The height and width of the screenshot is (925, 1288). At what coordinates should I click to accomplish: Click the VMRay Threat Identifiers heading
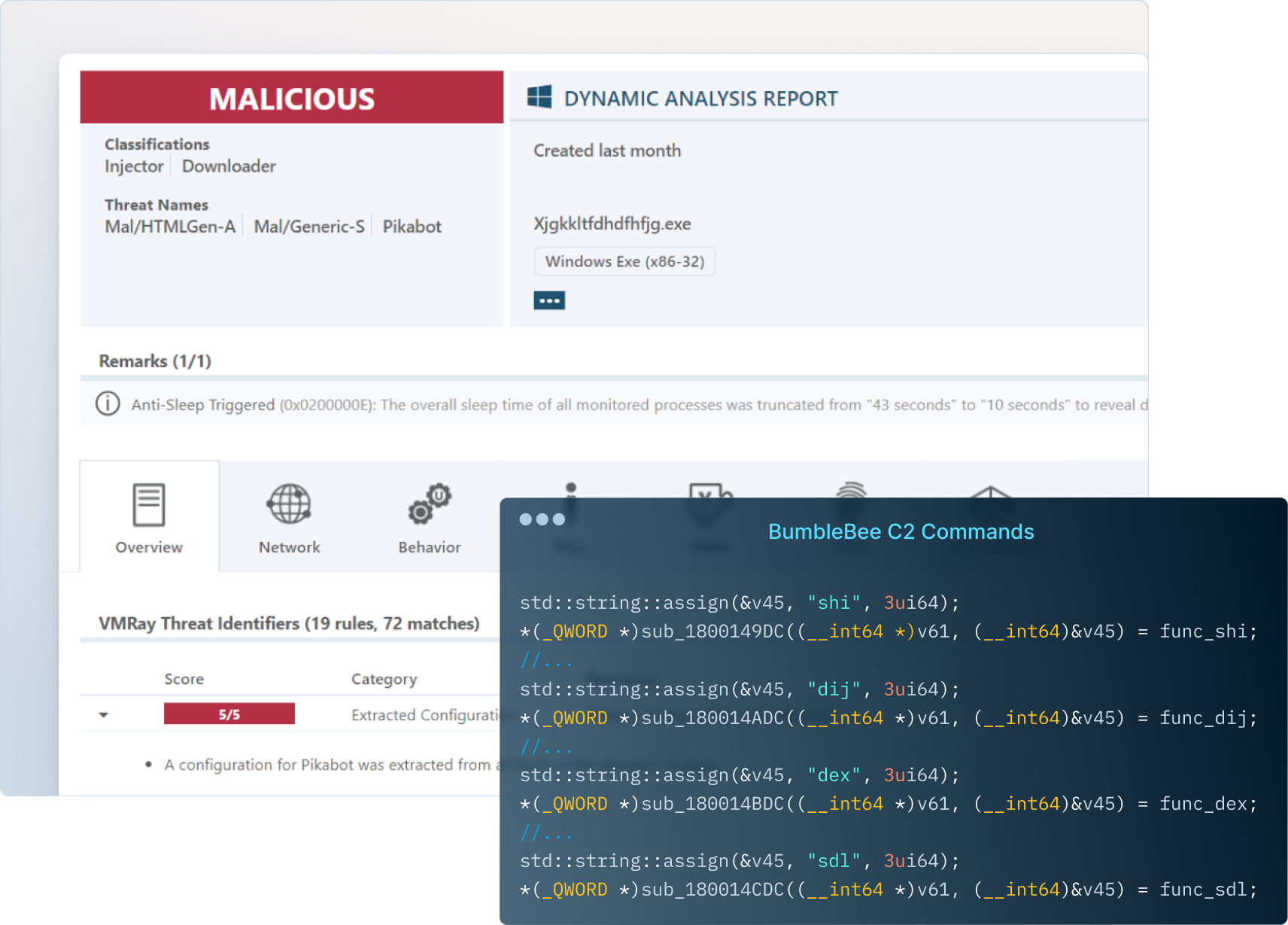pos(289,624)
